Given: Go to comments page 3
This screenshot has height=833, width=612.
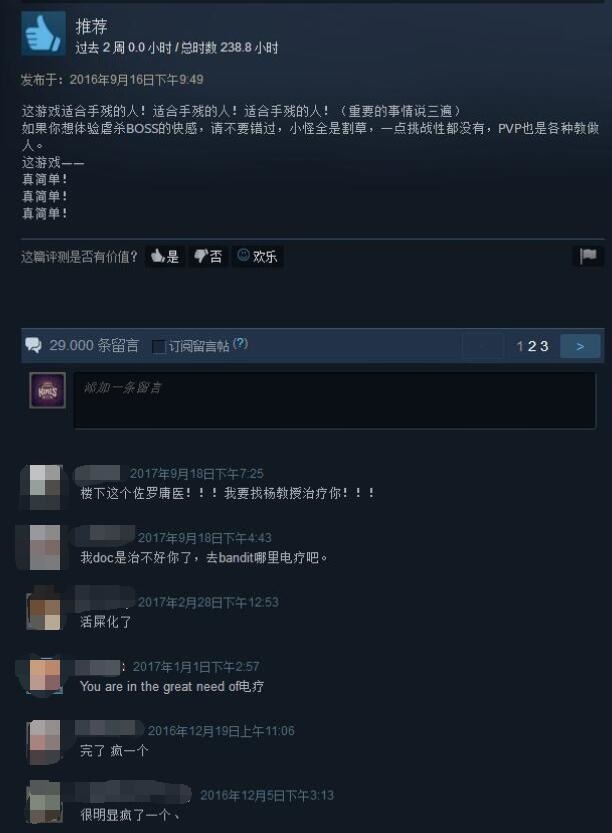Looking at the screenshot, I should point(544,346).
